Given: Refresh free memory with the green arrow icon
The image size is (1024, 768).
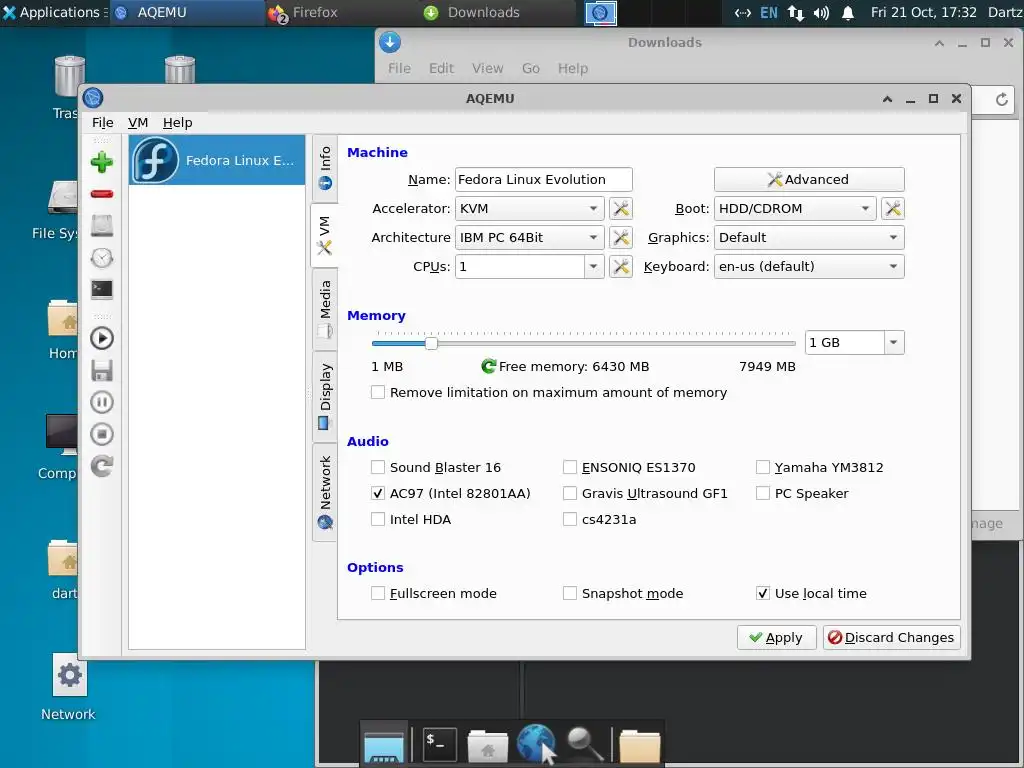Looking at the screenshot, I should tap(488, 366).
